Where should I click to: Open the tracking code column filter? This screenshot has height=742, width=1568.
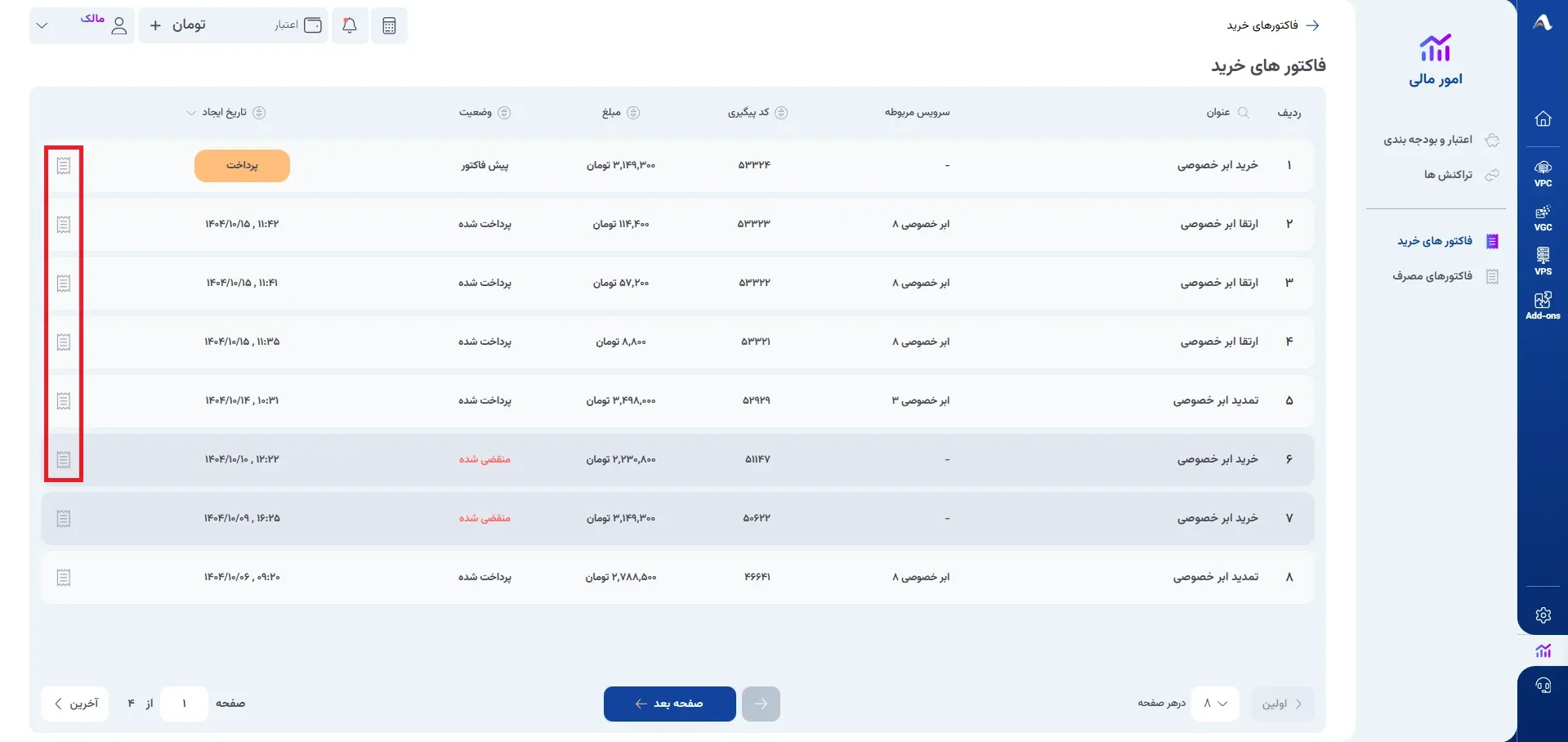pyautogui.click(x=781, y=113)
